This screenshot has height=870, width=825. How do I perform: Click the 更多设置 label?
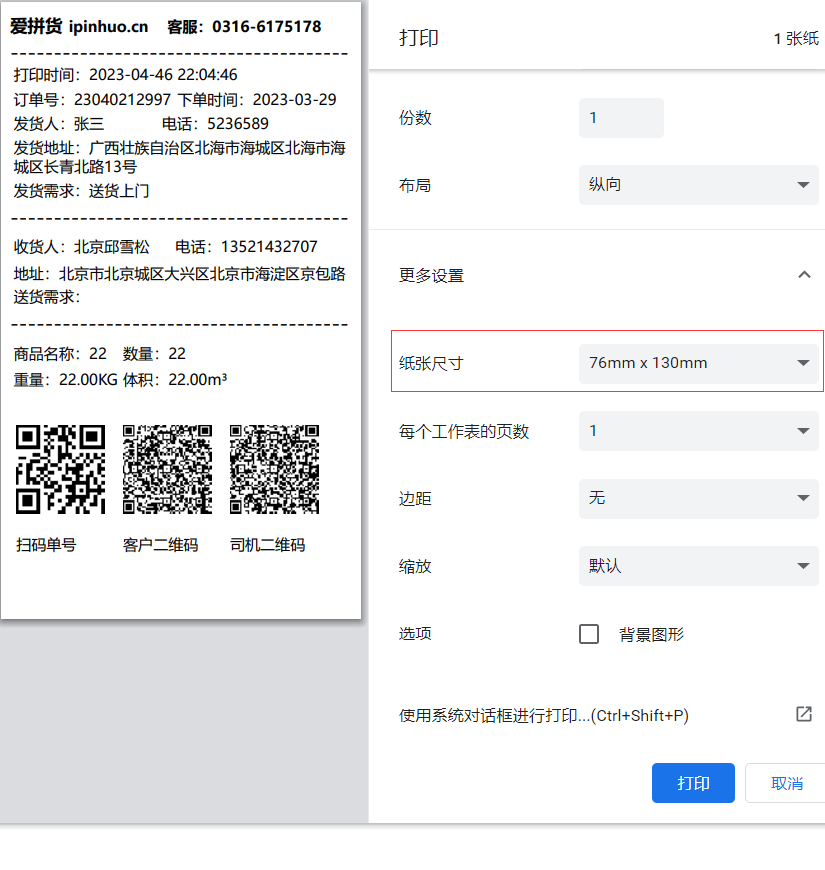(x=431, y=276)
